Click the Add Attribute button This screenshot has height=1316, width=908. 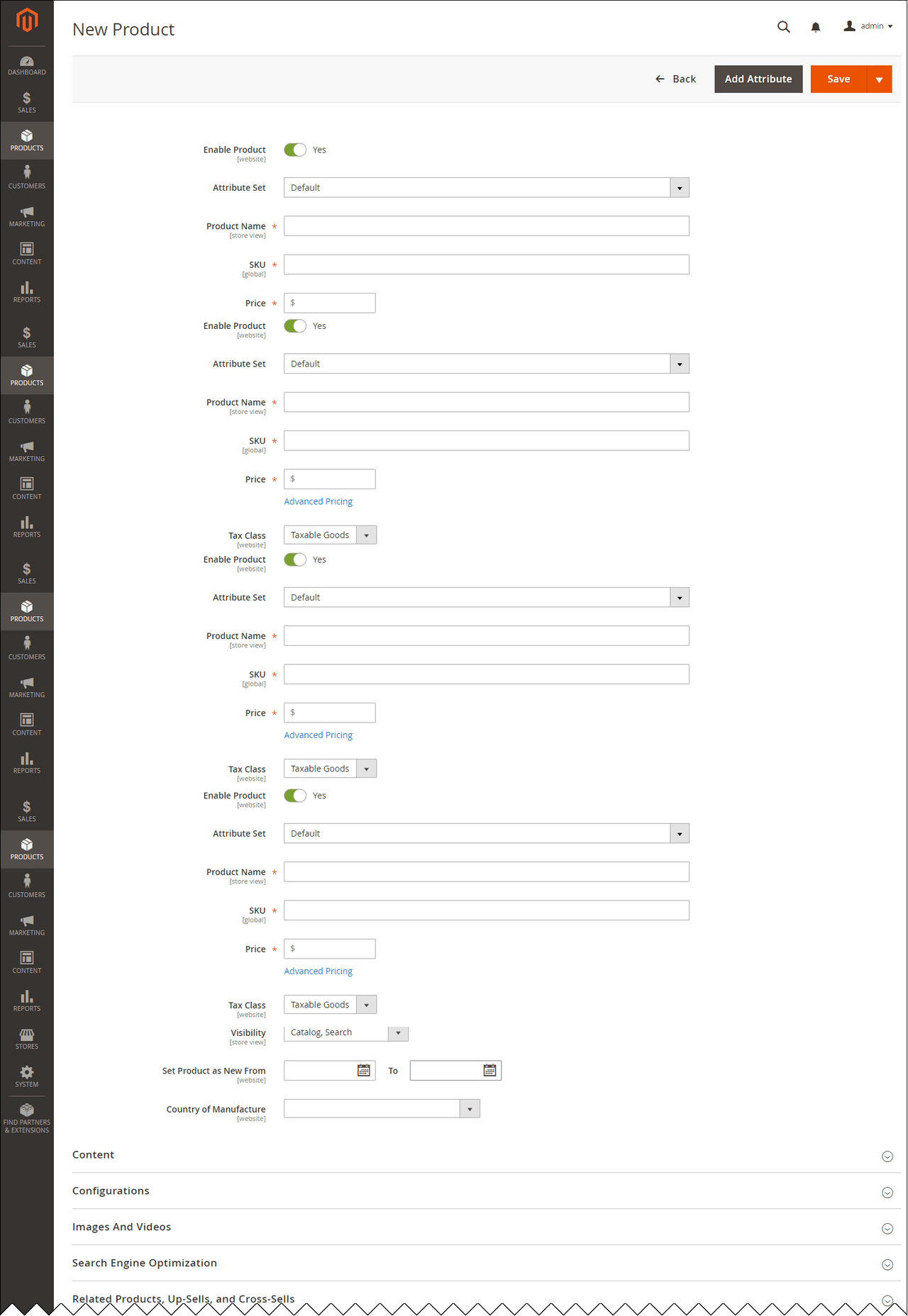pos(758,79)
